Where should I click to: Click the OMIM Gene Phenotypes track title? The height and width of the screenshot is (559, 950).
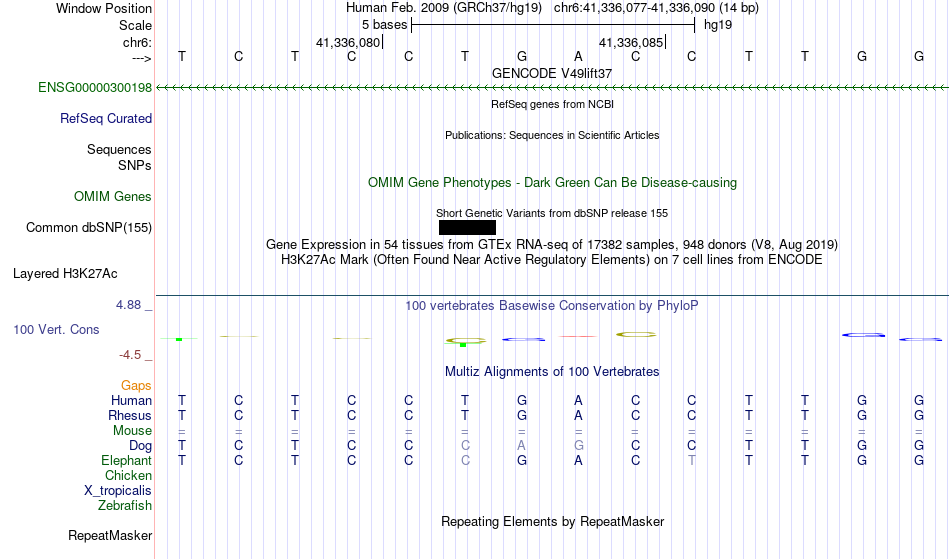coord(552,182)
